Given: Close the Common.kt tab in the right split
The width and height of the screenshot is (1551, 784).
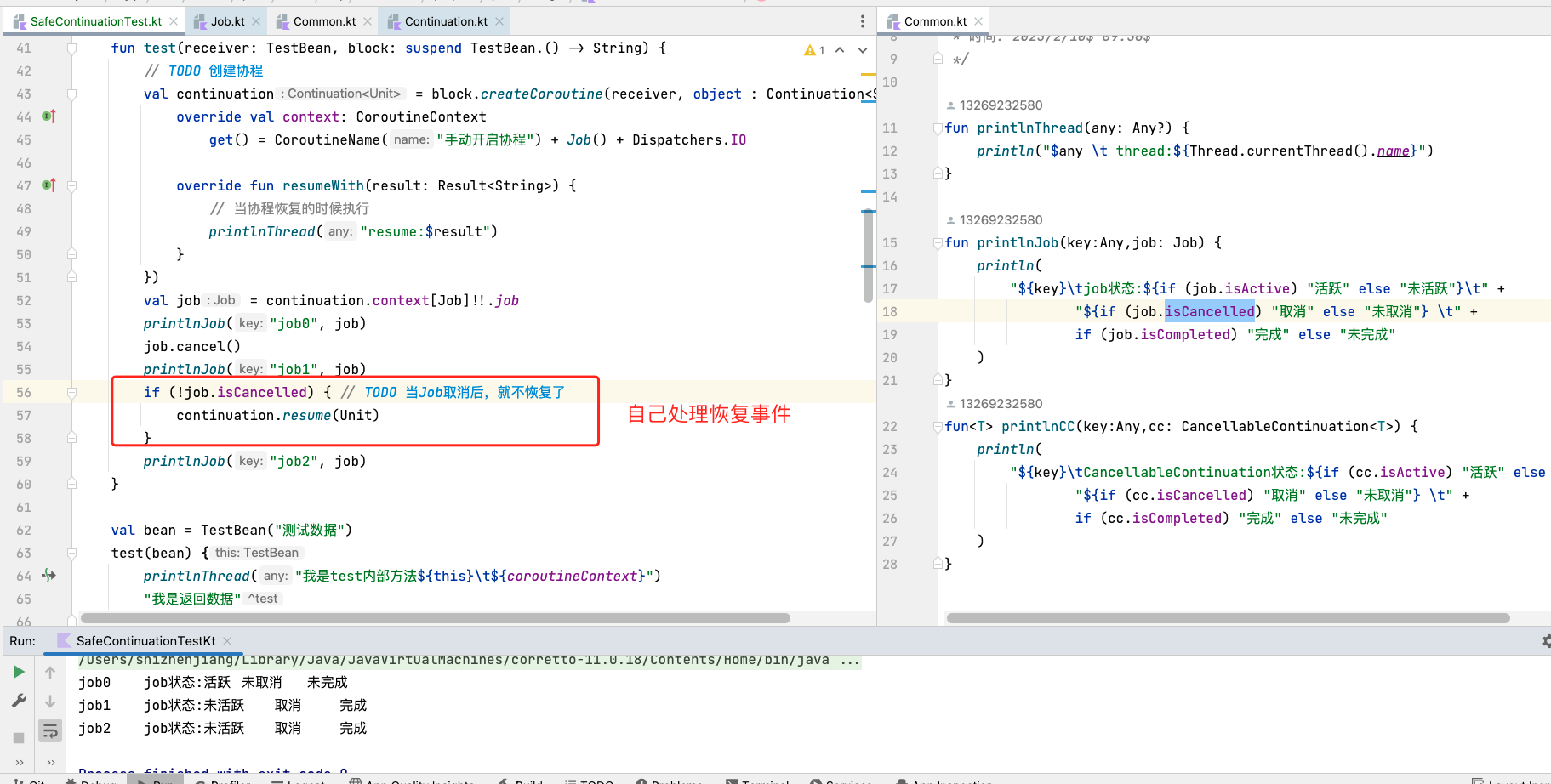Looking at the screenshot, I should [x=978, y=21].
